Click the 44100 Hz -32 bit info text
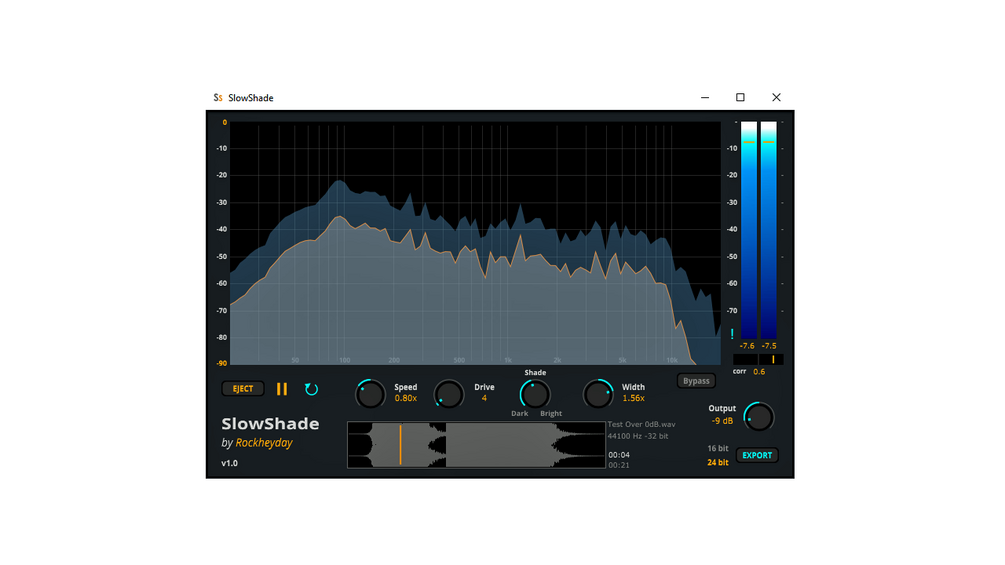The image size is (1005, 565). (638, 436)
